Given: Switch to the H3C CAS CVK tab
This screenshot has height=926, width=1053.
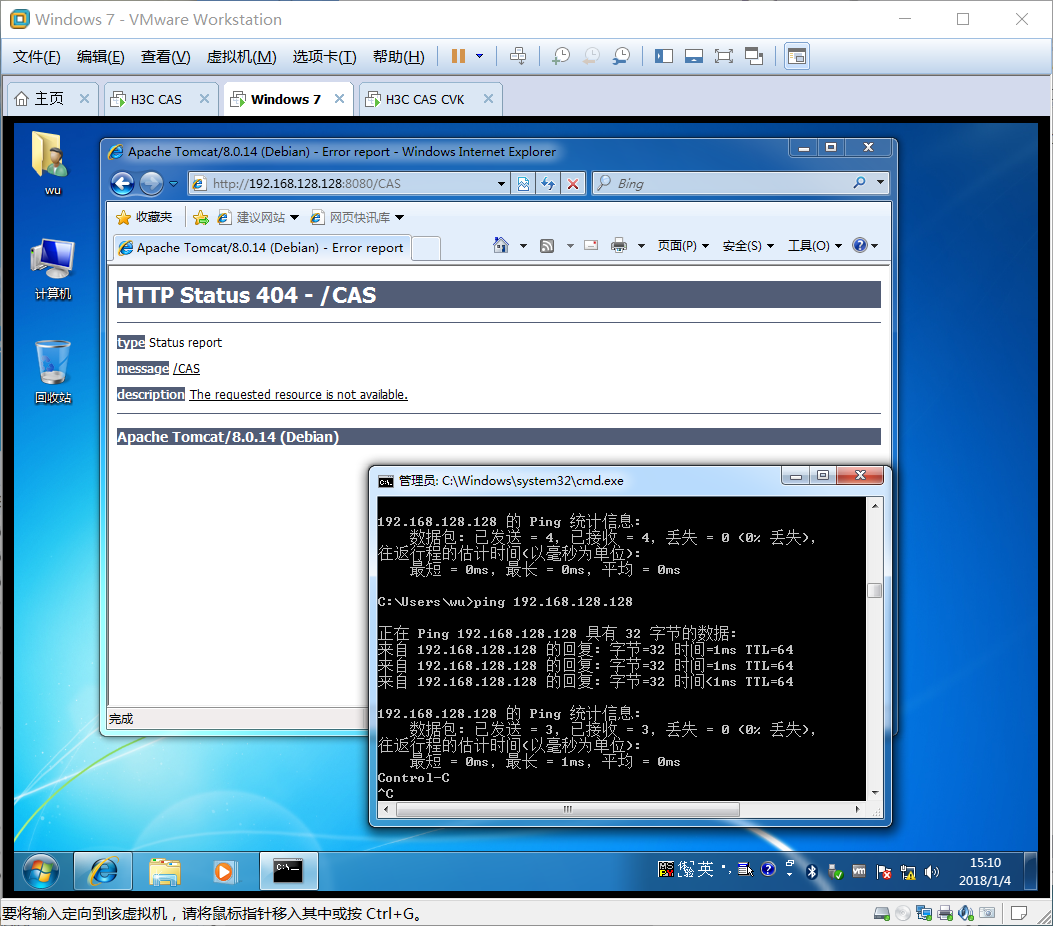Looking at the screenshot, I should click(x=424, y=99).
